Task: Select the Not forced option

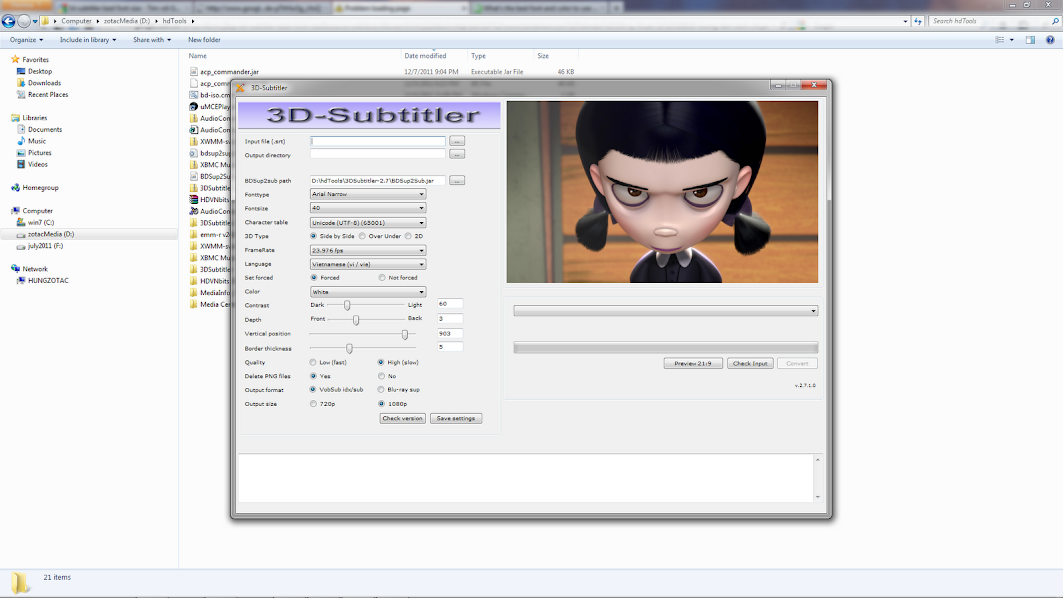Action: click(382, 277)
